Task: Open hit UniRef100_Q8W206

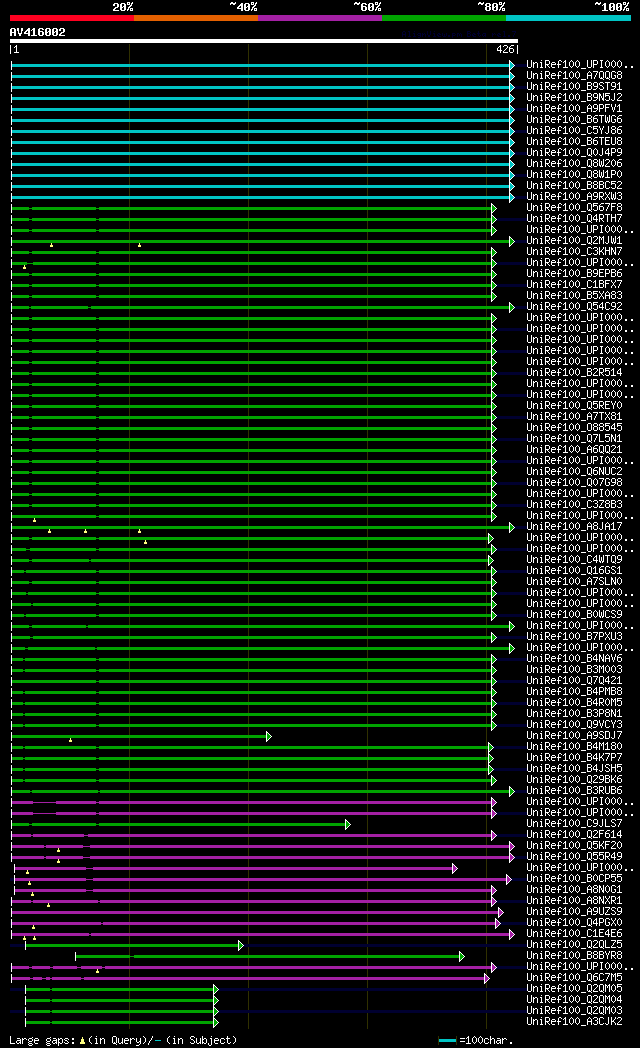Action: pyautogui.click(x=574, y=163)
